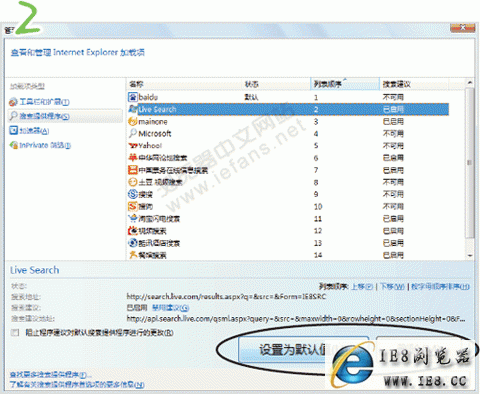Click the InPrivate 筛选 icon

[x=13, y=145]
